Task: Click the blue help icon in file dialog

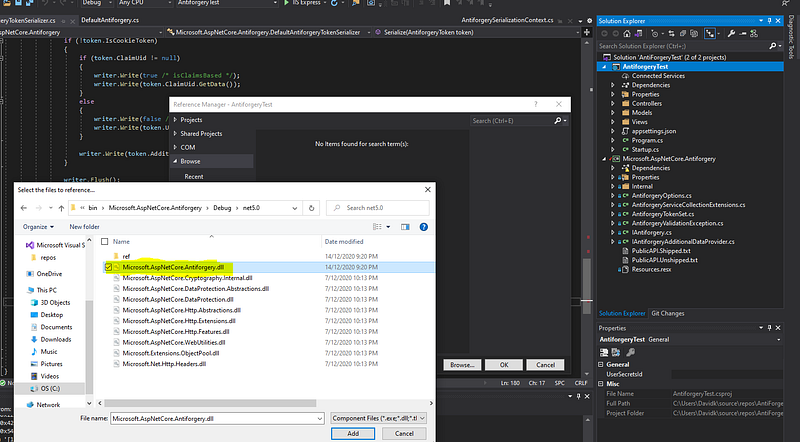Action: point(423,227)
